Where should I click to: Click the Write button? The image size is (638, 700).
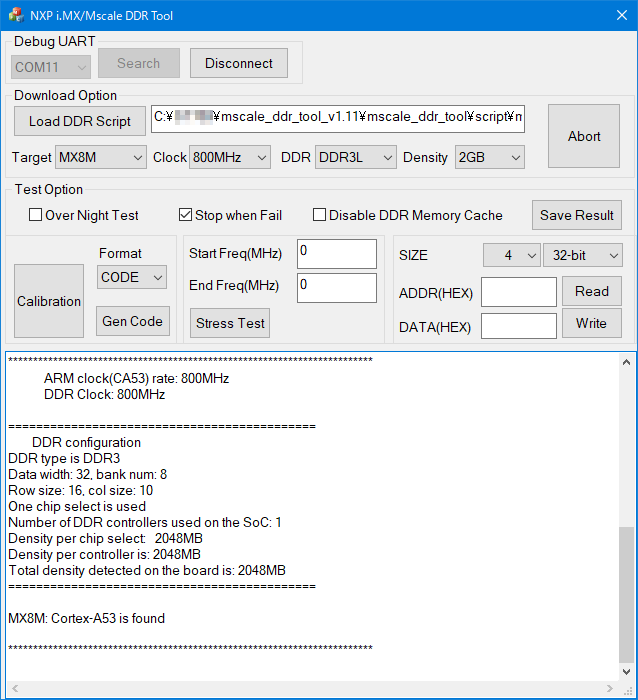pos(592,323)
